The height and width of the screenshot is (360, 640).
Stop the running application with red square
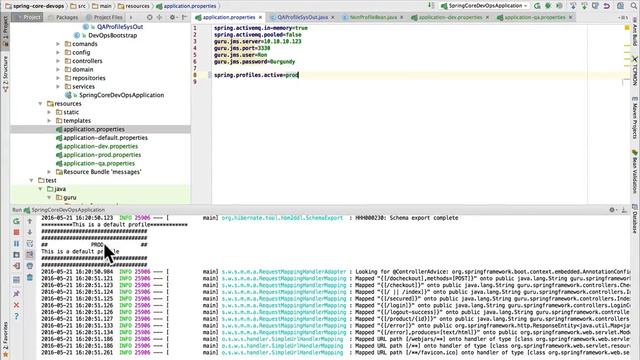pyautogui.click(x=16, y=232)
